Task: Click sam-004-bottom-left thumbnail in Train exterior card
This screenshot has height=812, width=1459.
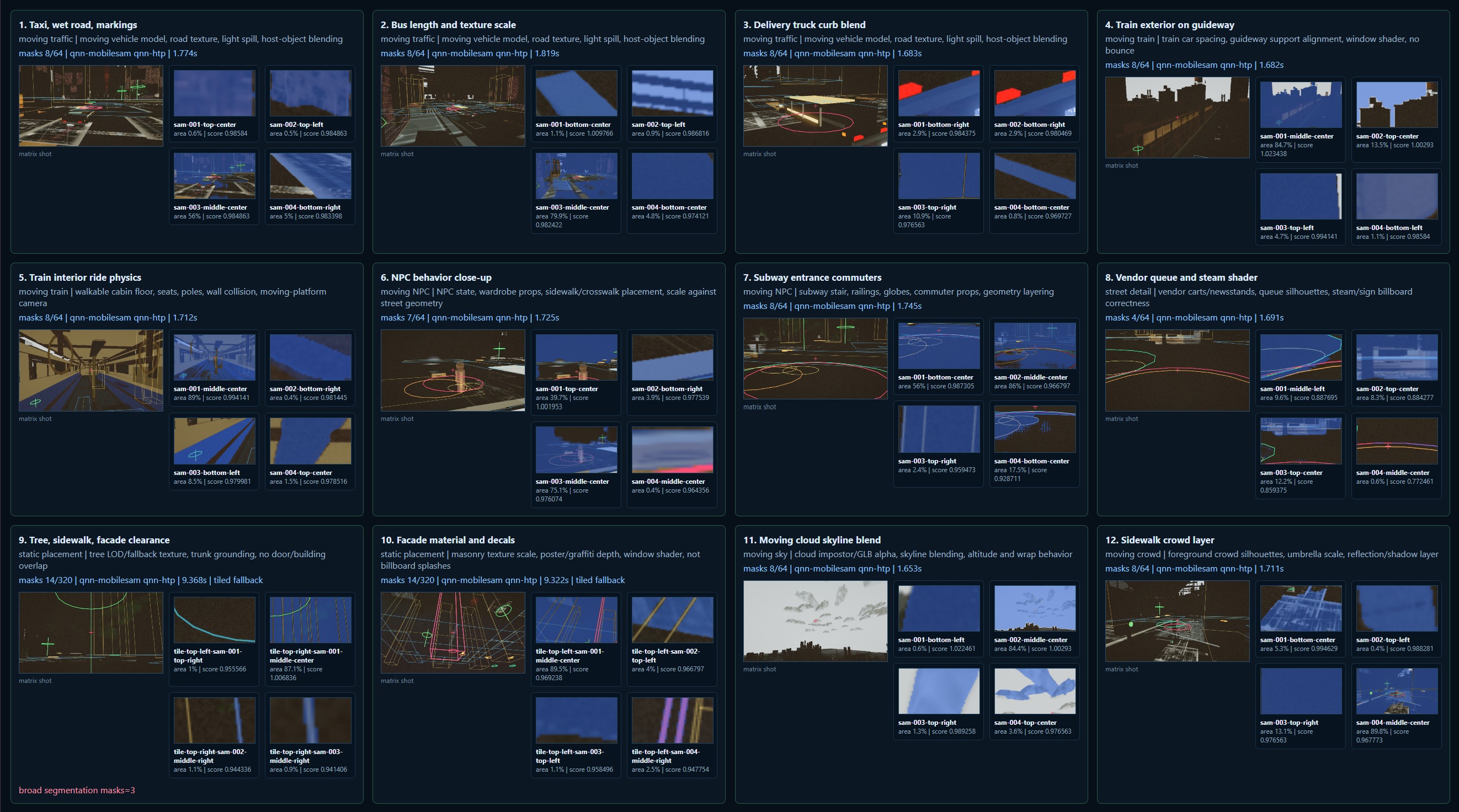Action: (1397, 196)
